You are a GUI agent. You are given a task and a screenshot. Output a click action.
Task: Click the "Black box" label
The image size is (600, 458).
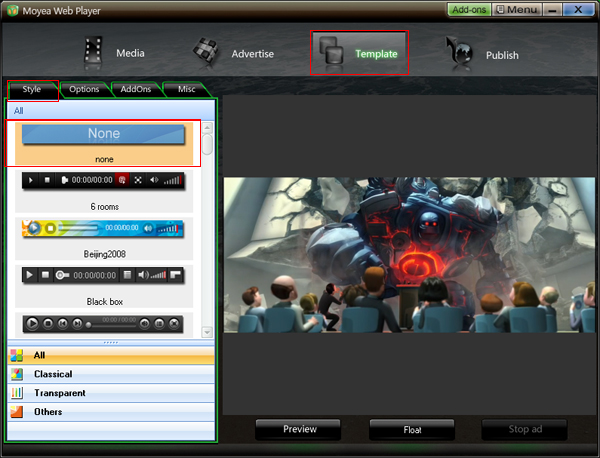click(x=104, y=302)
